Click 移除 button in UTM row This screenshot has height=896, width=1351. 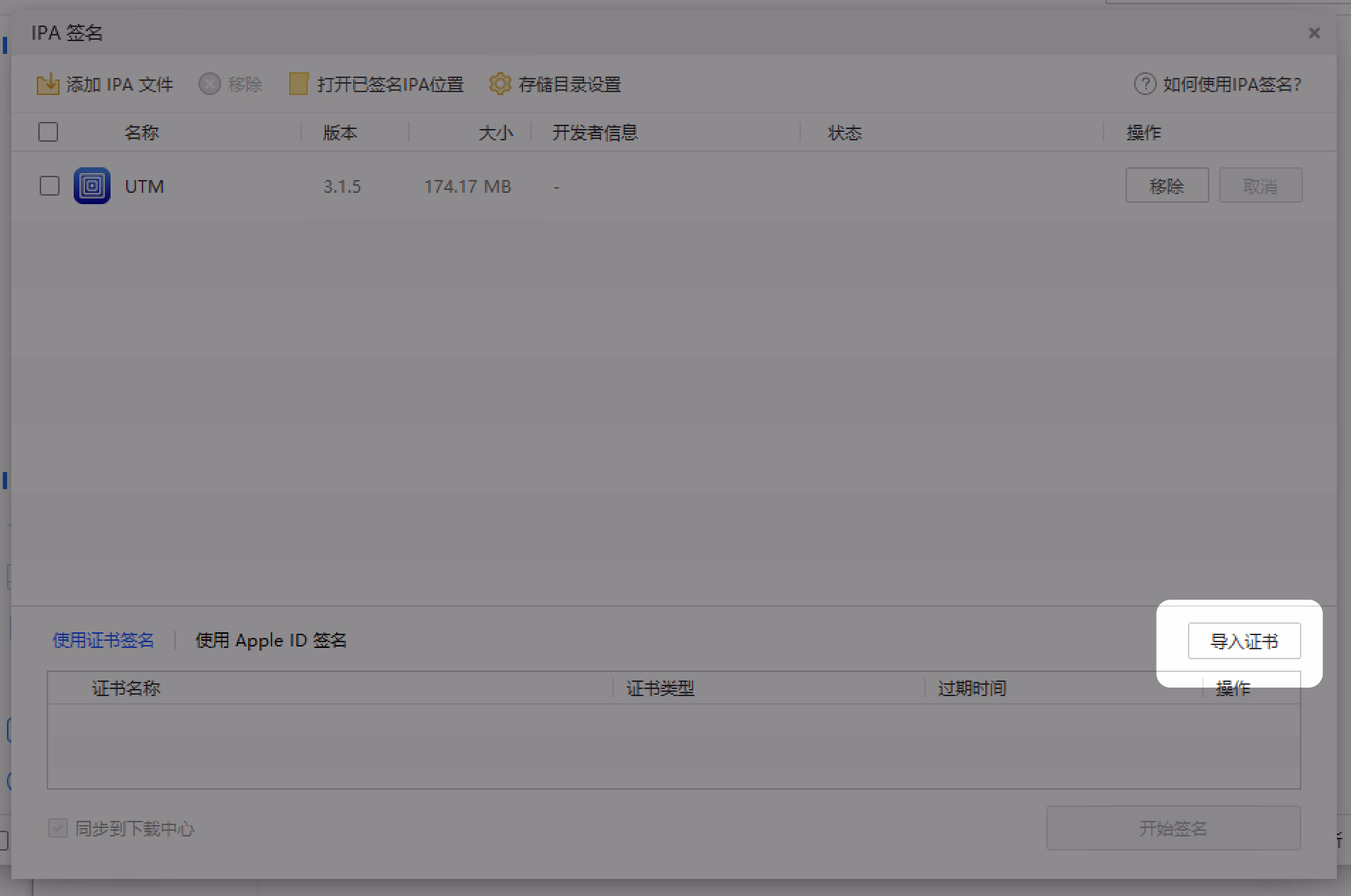point(1167,186)
